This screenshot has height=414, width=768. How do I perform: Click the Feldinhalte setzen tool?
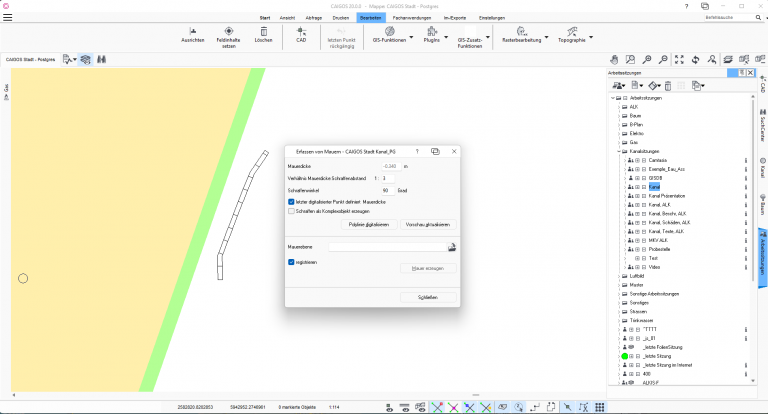pos(228,37)
